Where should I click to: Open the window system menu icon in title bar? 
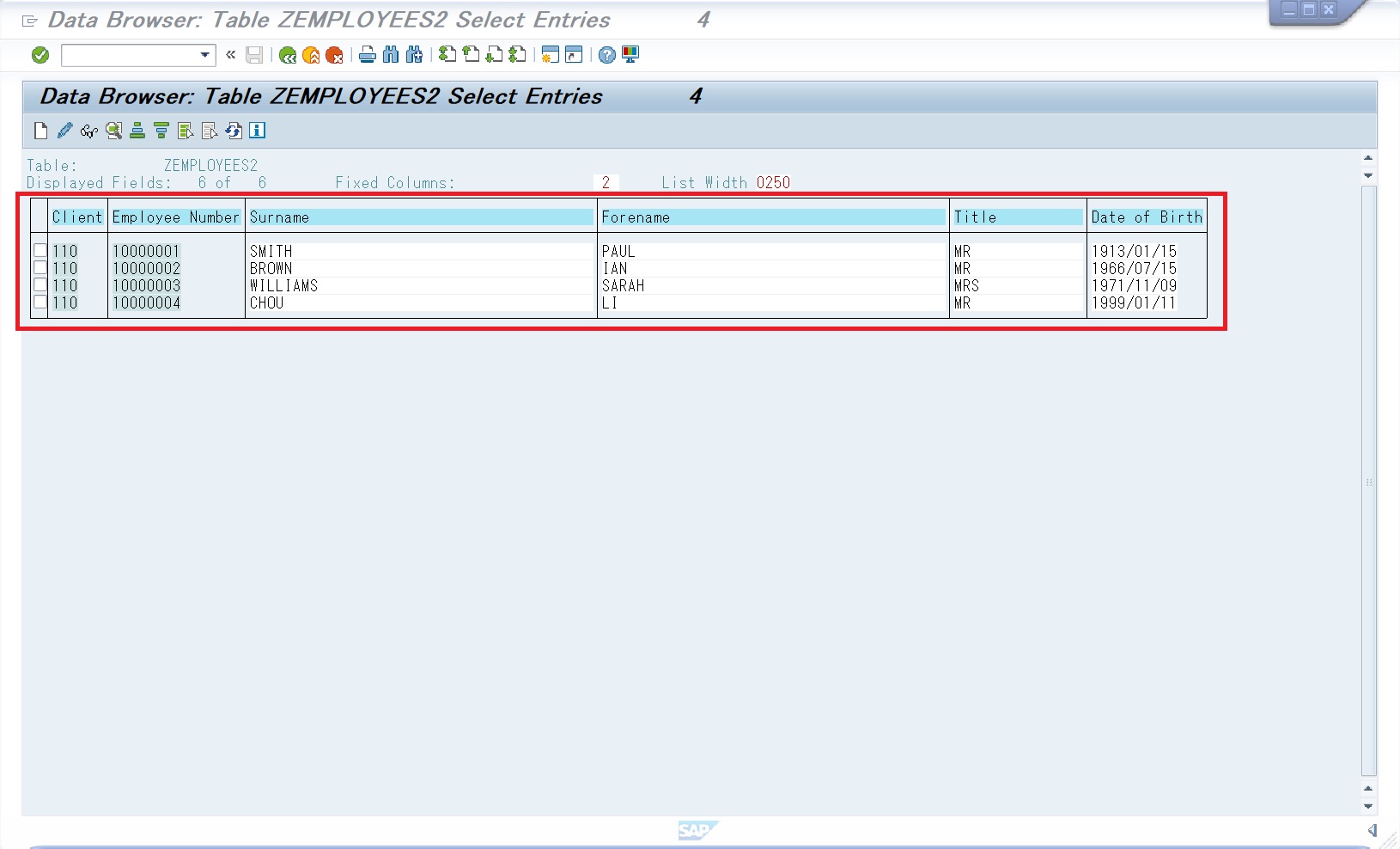pyautogui.click(x=30, y=21)
